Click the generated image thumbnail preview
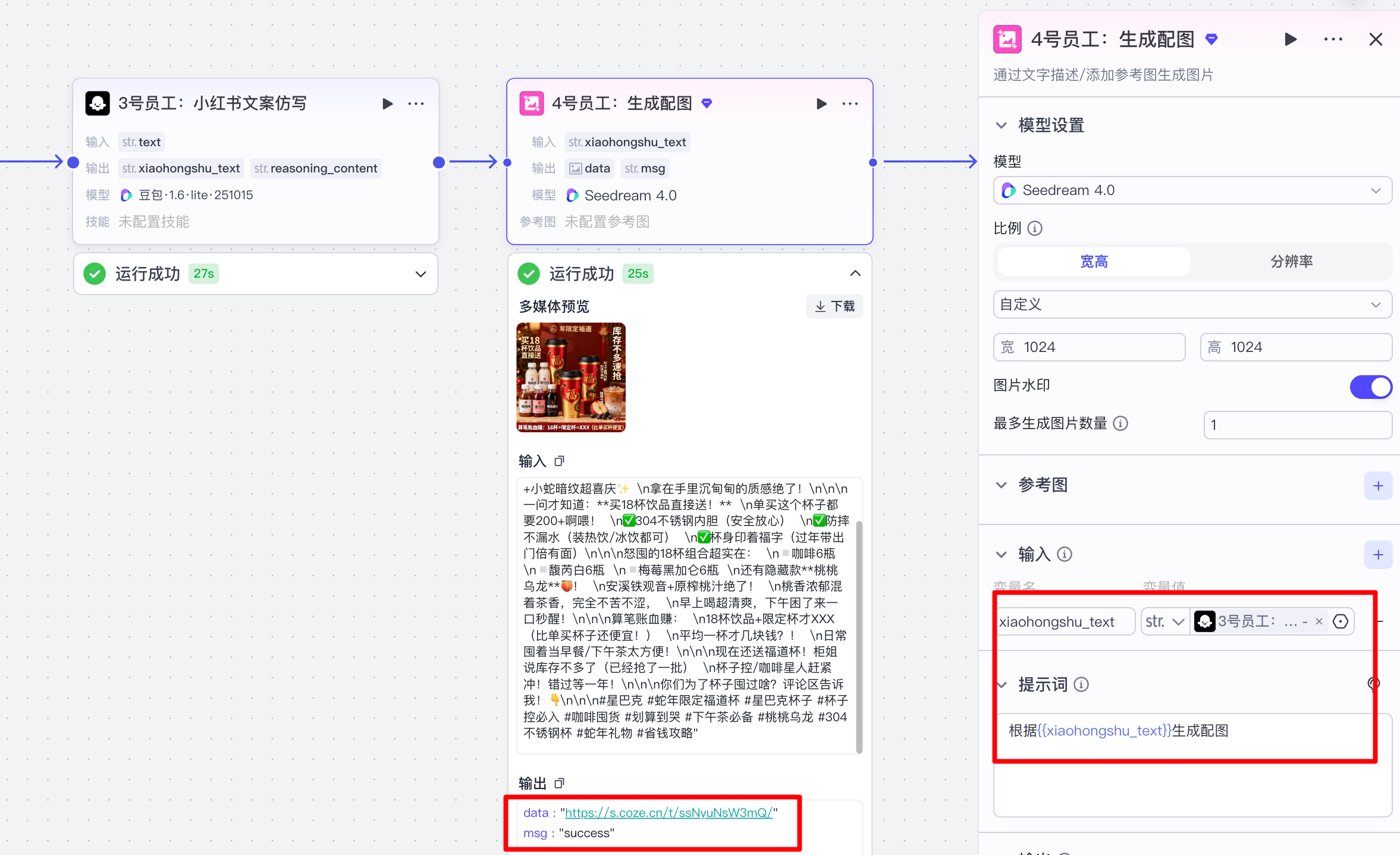1400x855 pixels. click(x=570, y=377)
